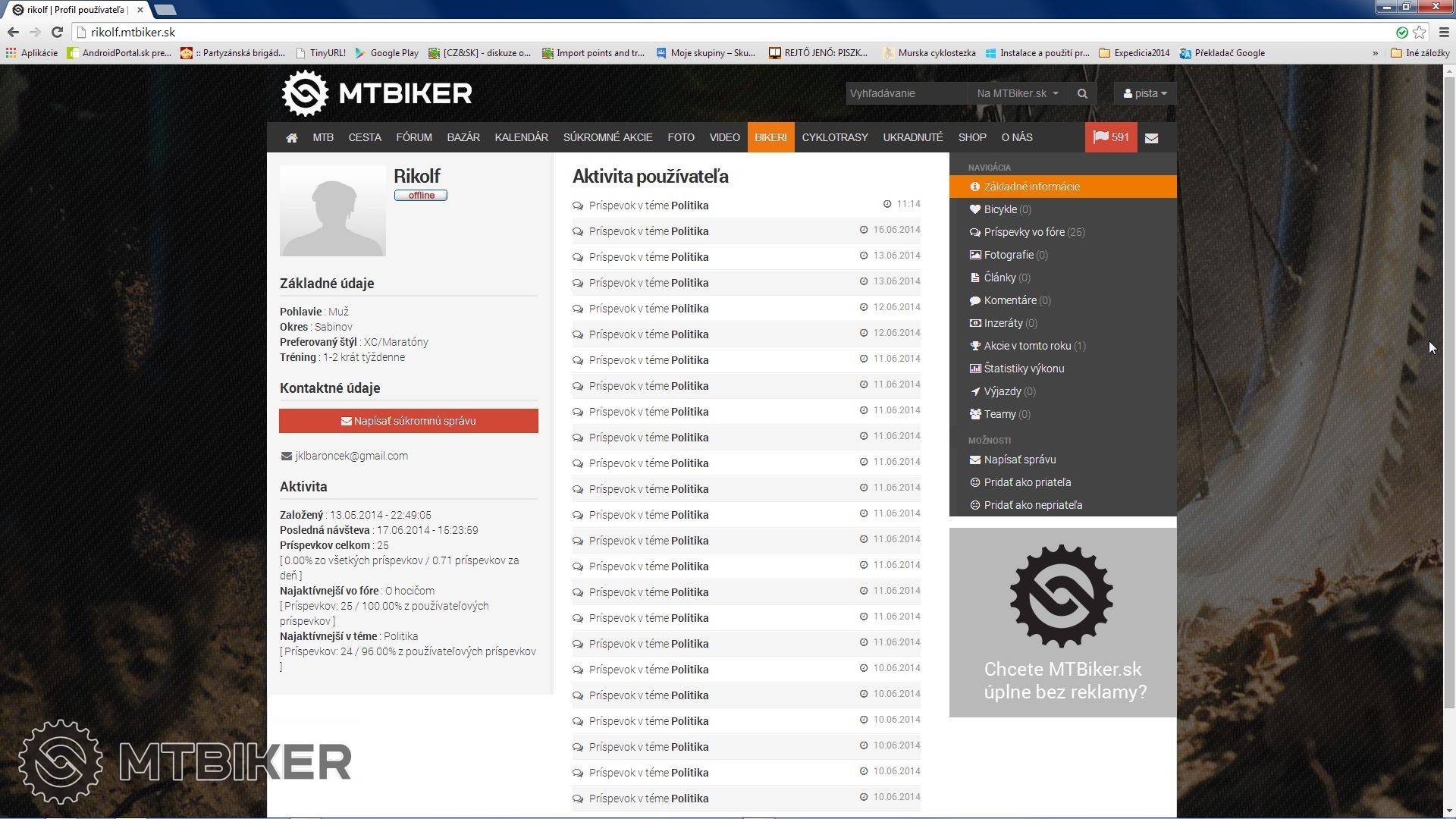Screen dimensions: 1456x819
Task: Select the BAZÁR menu item
Action: tap(463, 137)
